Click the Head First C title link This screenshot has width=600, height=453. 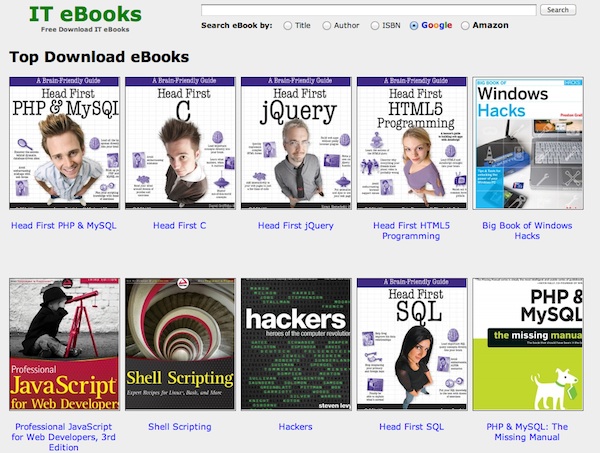click(x=179, y=226)
